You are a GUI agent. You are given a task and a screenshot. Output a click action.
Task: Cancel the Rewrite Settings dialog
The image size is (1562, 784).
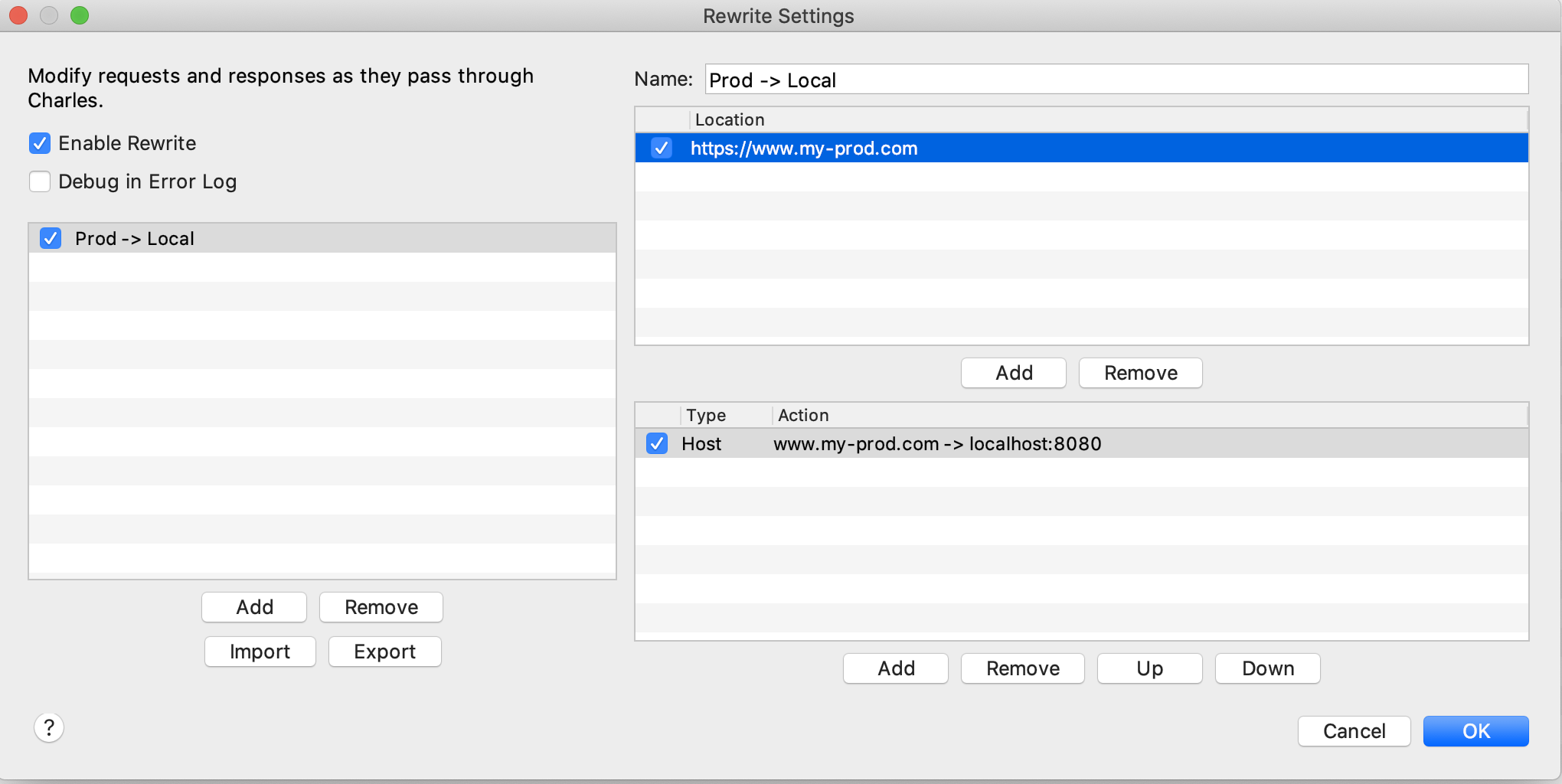(1354, 731)
